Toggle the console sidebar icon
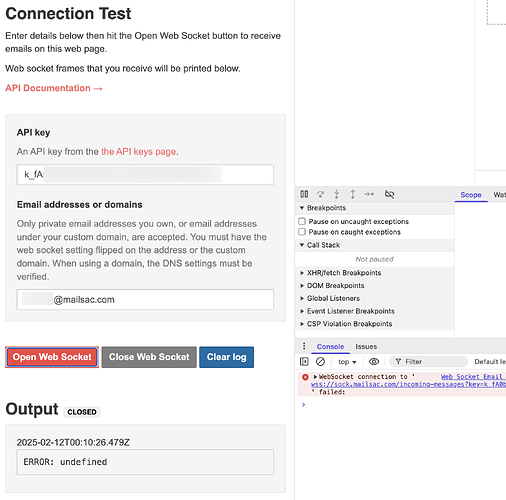This screenshot has width=506, height=500. (304, 361)
